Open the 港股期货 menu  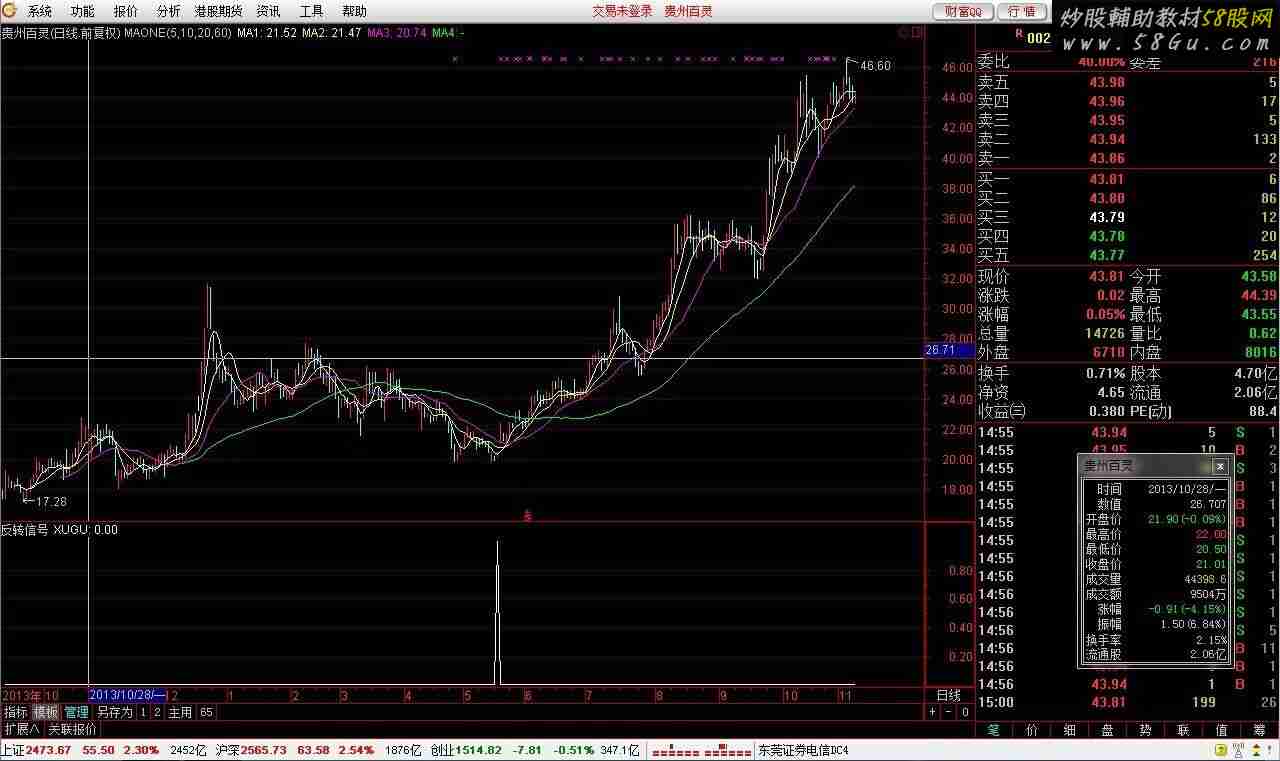(218, 11)
